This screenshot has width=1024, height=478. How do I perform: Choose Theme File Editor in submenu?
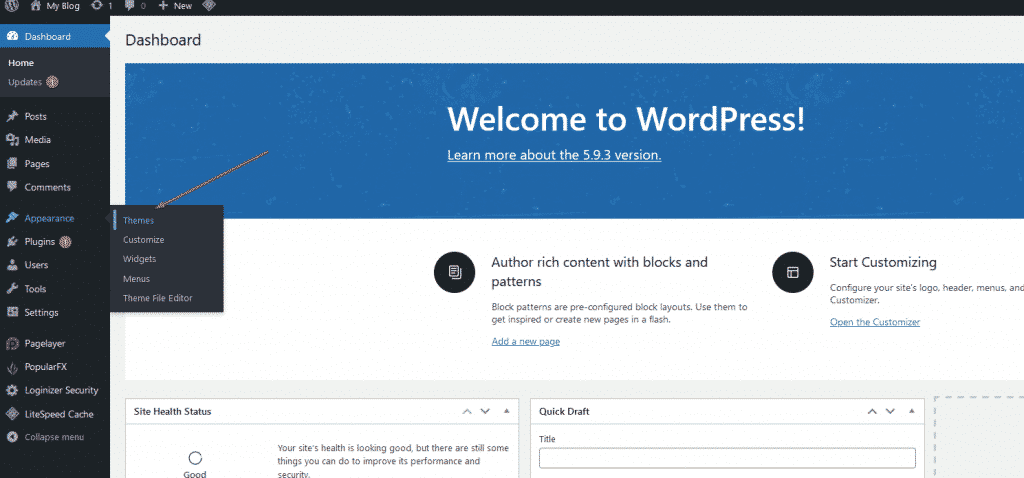pos(157,298)
